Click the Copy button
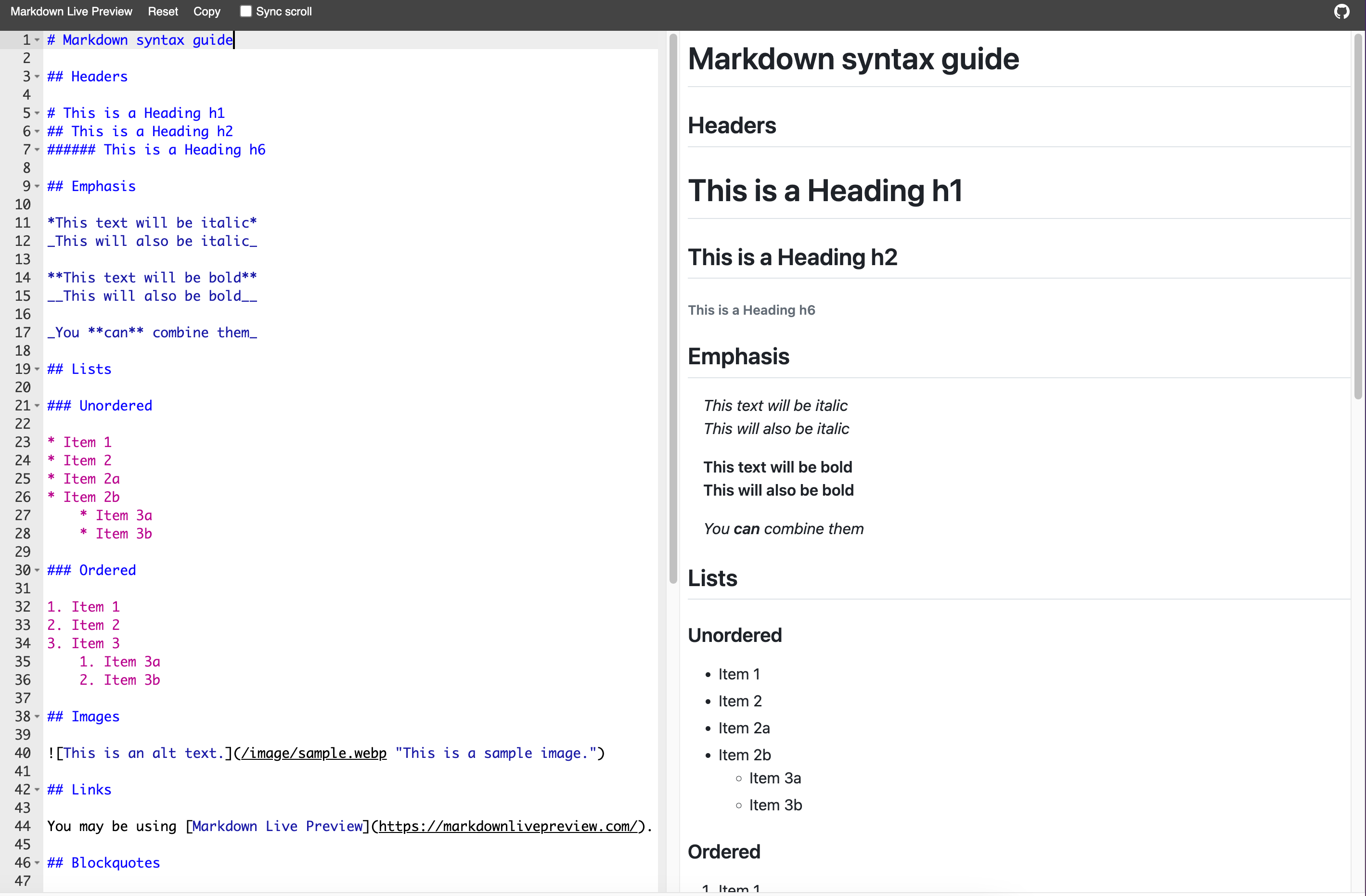Viewport: 1366px width, 896px height. (206, 12)
